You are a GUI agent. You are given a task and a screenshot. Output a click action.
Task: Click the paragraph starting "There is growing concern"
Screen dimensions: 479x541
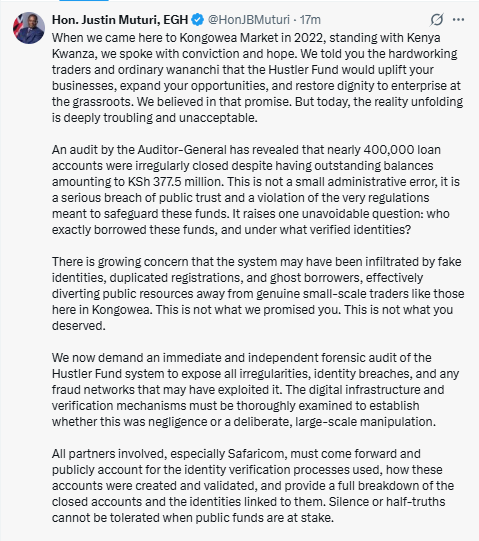(258, 294)
